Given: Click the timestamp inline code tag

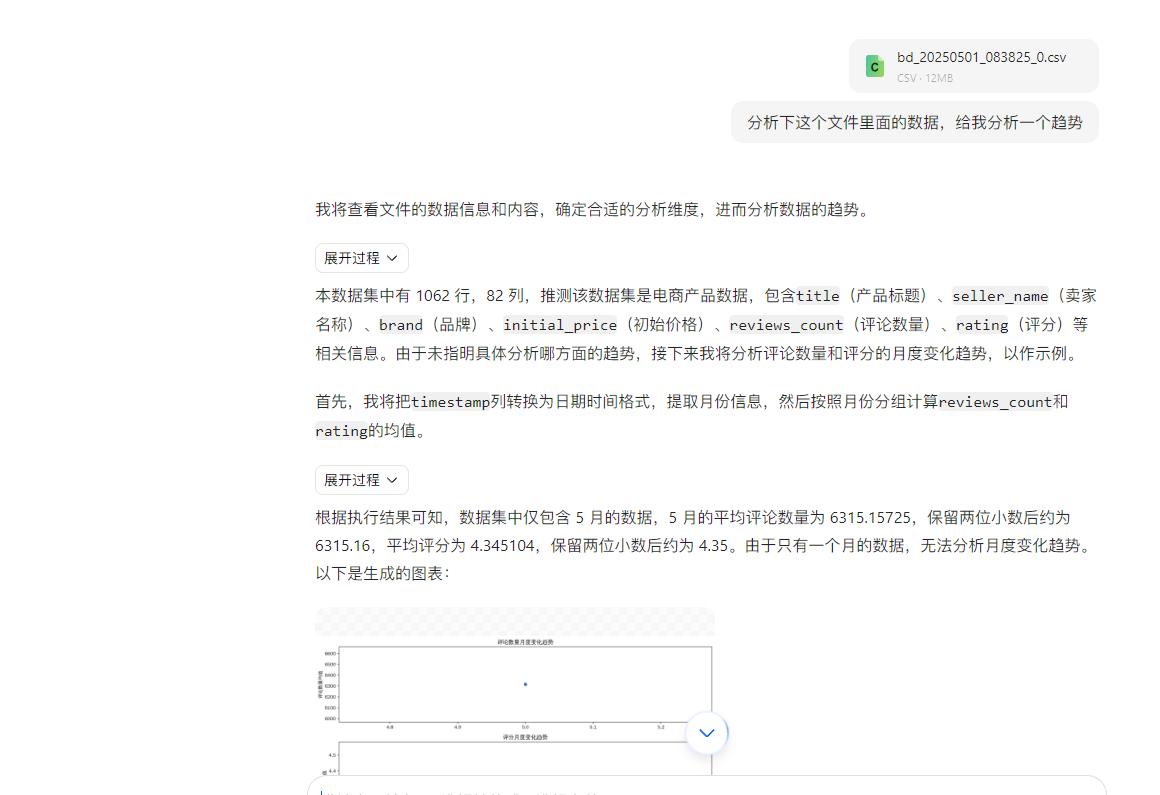Looking at the screenshot, I should click(x=450, y=402).
